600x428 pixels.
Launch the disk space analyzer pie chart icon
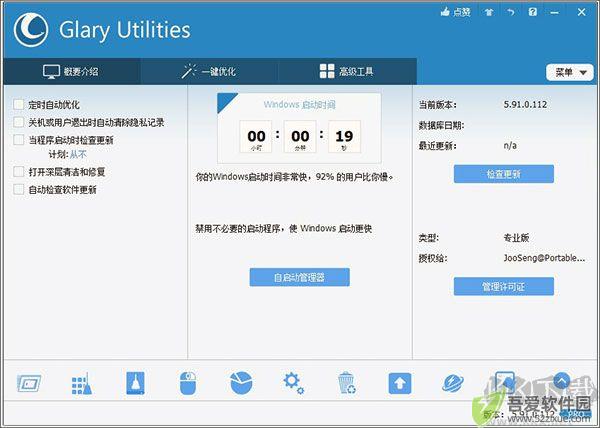pyautogui.click(x=241, y=383)
